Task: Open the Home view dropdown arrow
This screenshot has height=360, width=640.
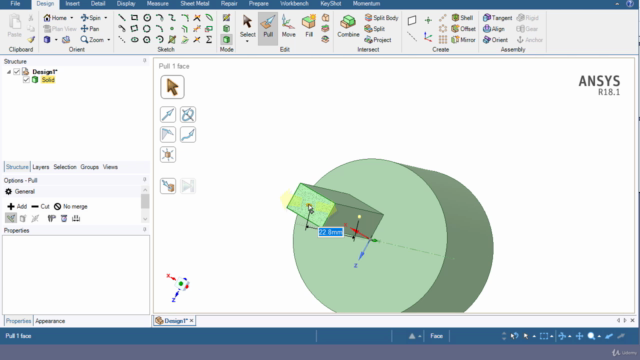Action: pyautogui.click(x=71, y=18)
